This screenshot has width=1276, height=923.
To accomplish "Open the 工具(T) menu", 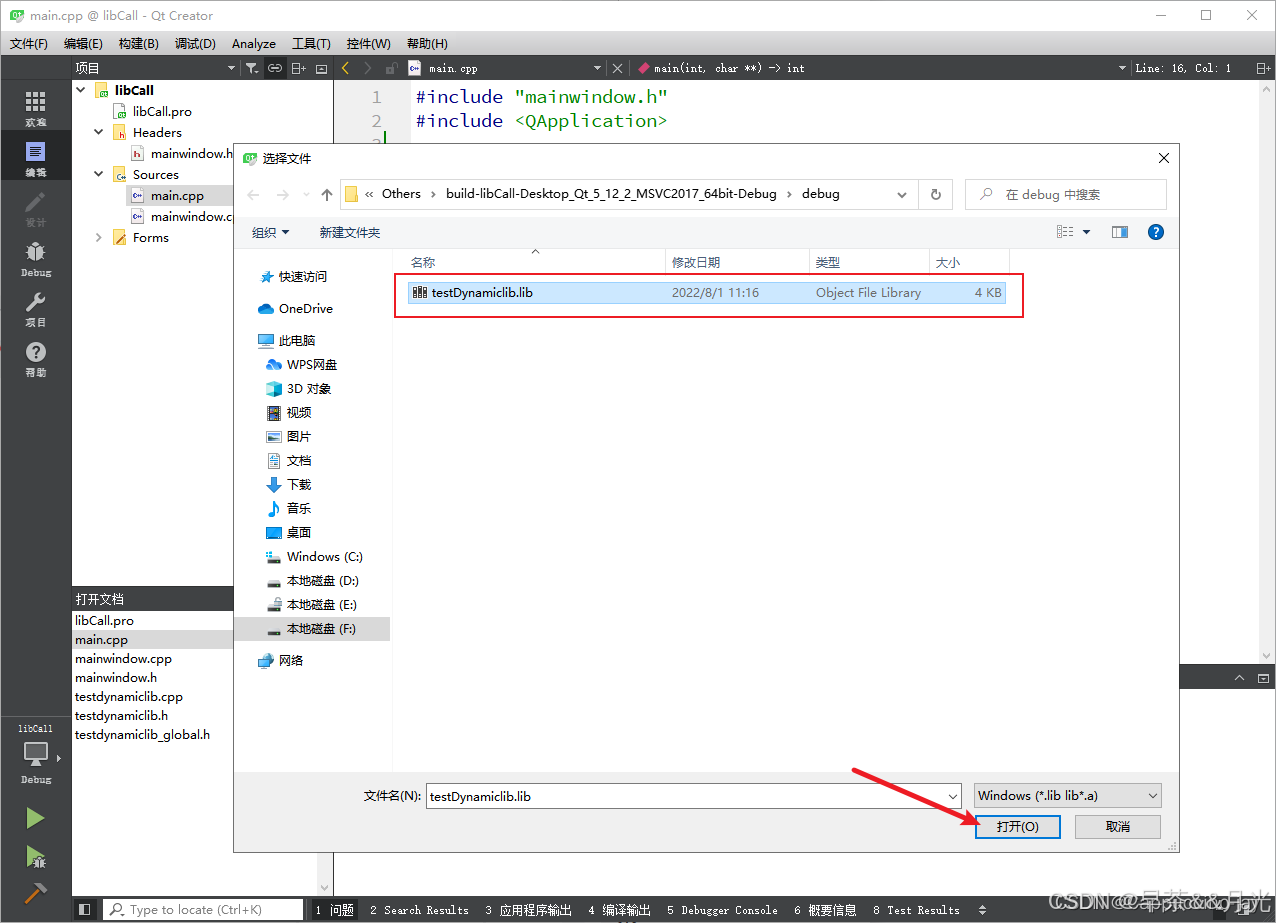I will click(311, 43).
